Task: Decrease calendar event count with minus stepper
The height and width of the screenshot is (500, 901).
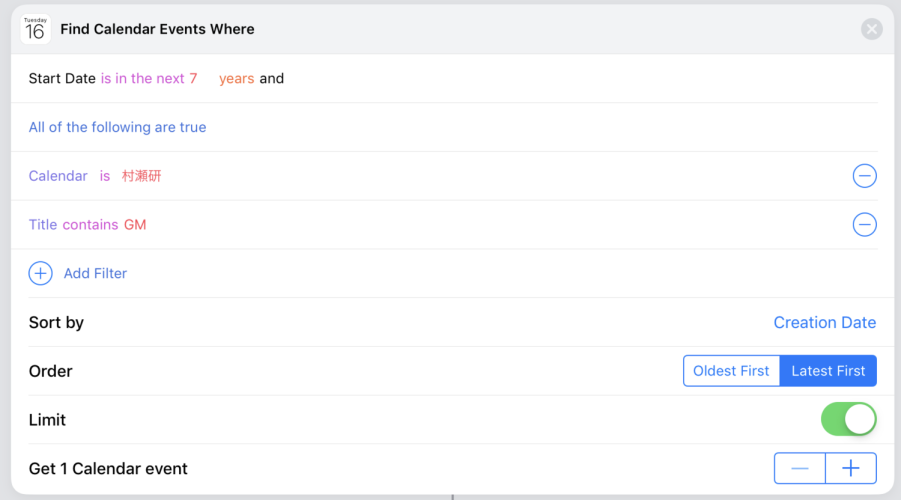Action: click(x=800, y=468)
